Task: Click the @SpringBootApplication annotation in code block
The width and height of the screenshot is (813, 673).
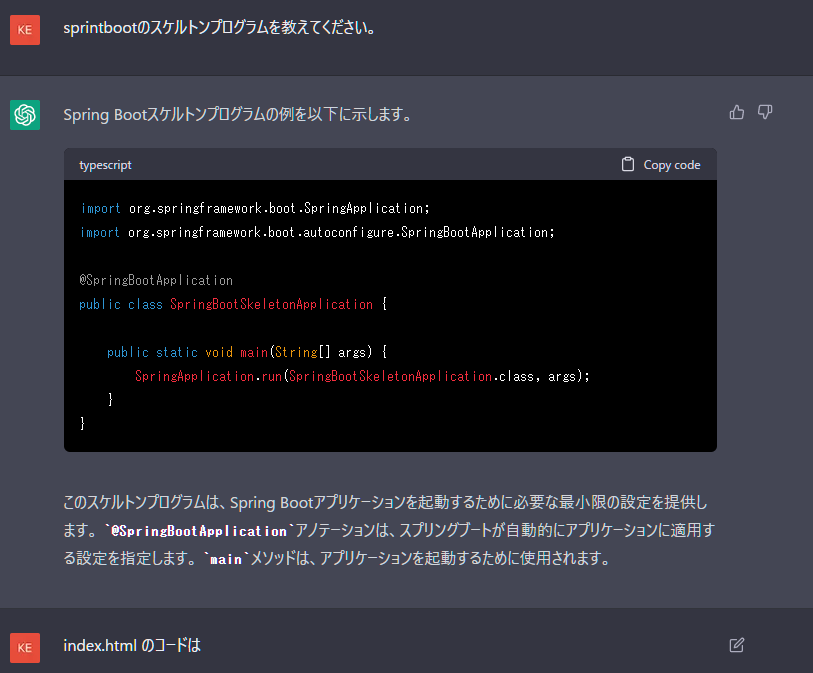Action: click(x=156, y=280)
